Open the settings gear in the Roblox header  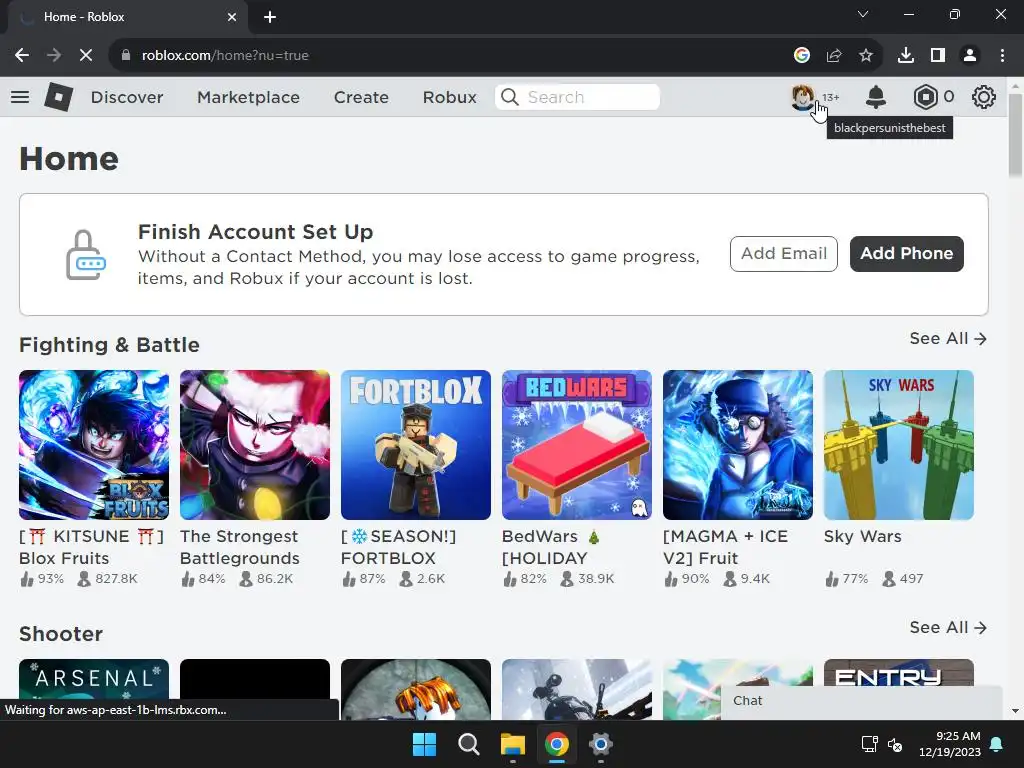(x=984, y=97)
